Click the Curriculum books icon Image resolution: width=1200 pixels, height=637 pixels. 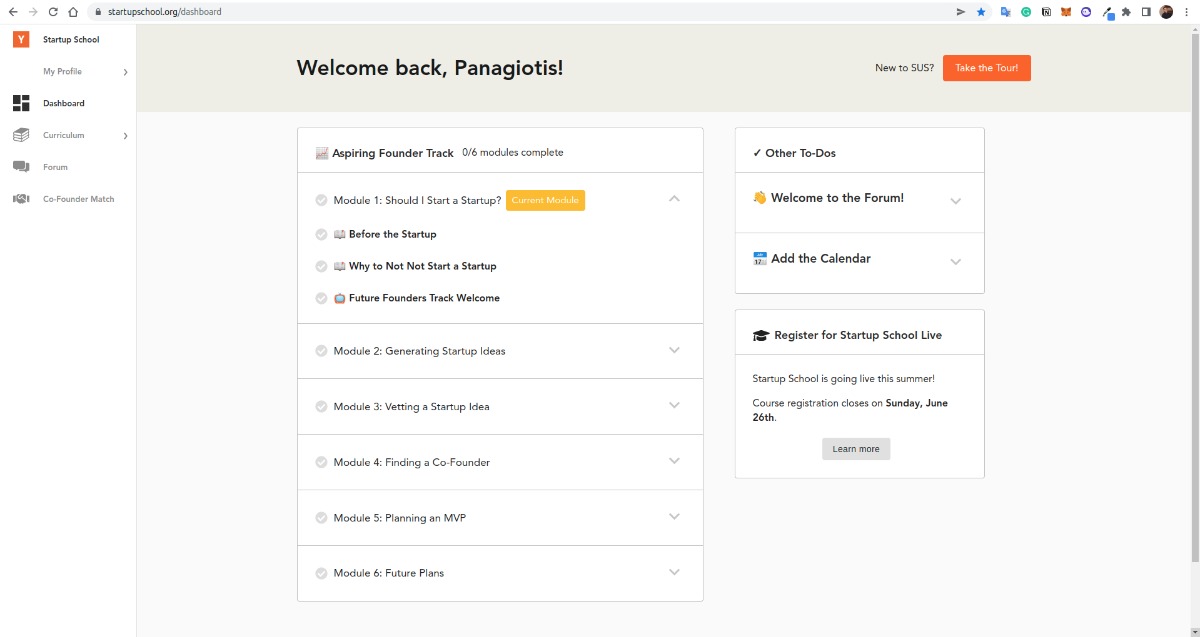point(21,135)
